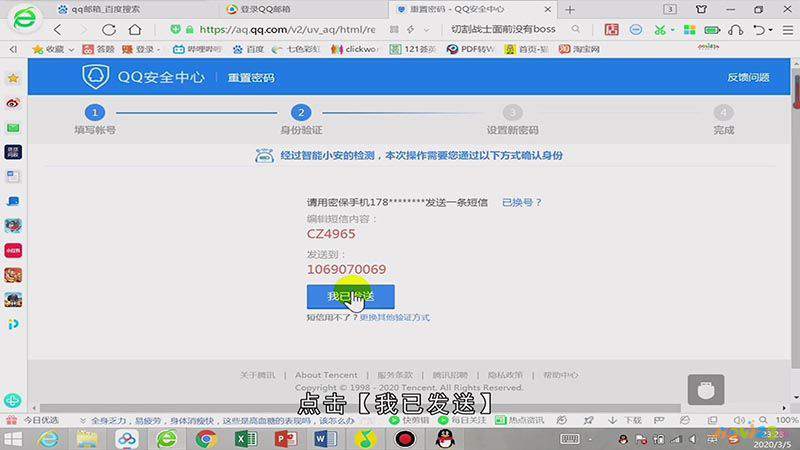
Task: Open the QQ penguin app in the taskbar
Action: (445, 439)
